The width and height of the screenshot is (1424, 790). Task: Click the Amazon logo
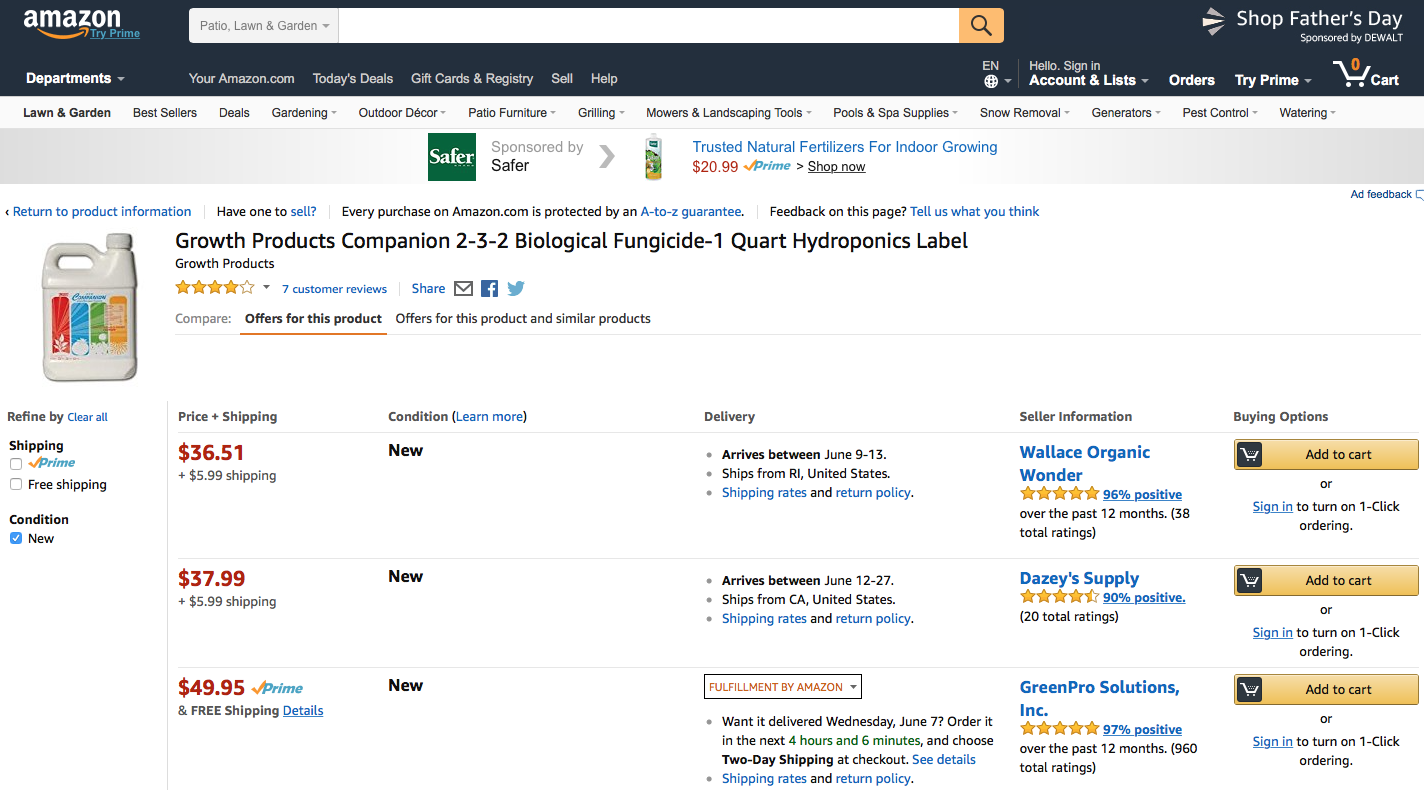tap(72, 22)
